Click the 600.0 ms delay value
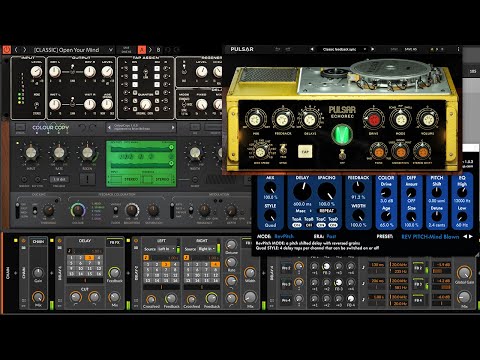 pyautogui.click(x=302, y=204)
